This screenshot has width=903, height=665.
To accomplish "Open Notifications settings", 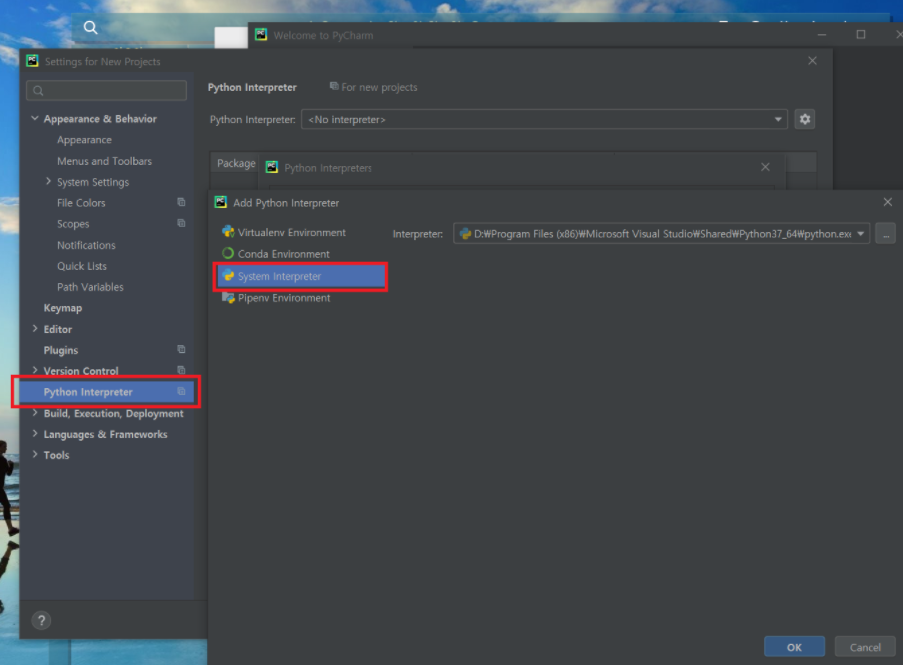I will click(86, 245).
